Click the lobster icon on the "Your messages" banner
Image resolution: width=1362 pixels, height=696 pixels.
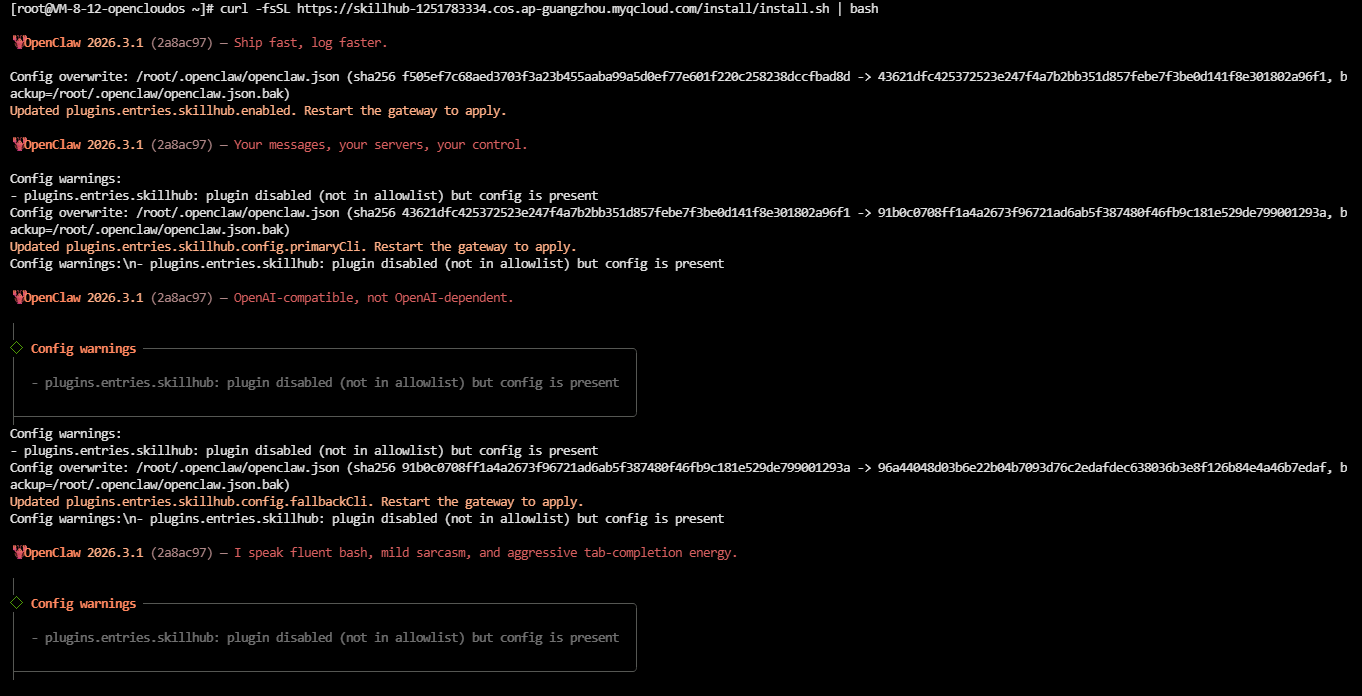(17, 145)
